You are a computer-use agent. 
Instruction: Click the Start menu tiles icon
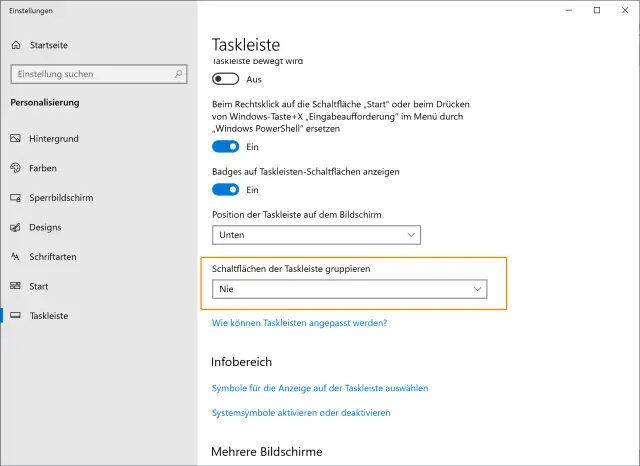click(x=16, y=286)
